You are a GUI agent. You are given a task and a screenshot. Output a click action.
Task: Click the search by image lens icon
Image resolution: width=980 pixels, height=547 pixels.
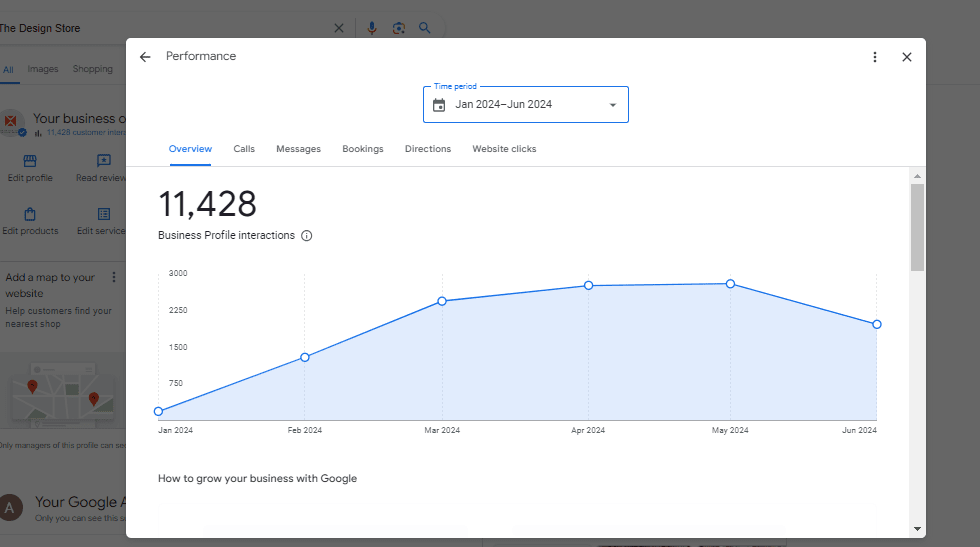[399, 28]
